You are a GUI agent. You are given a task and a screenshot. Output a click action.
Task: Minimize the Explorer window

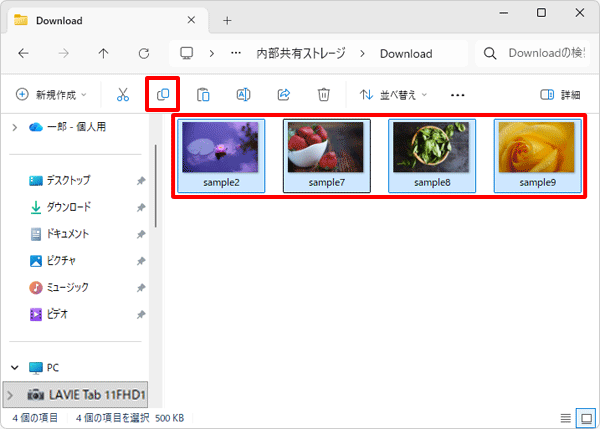click(504, 13)
